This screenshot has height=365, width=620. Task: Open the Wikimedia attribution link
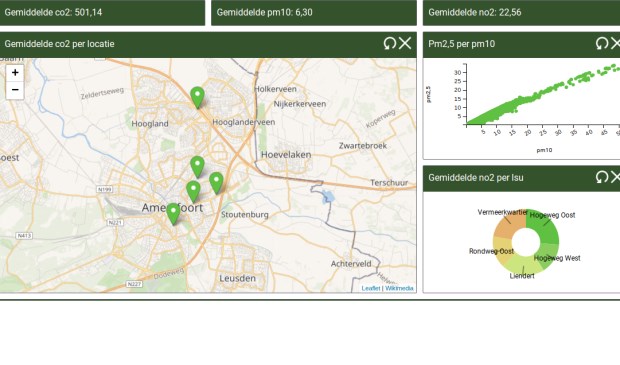coord(399,288)
